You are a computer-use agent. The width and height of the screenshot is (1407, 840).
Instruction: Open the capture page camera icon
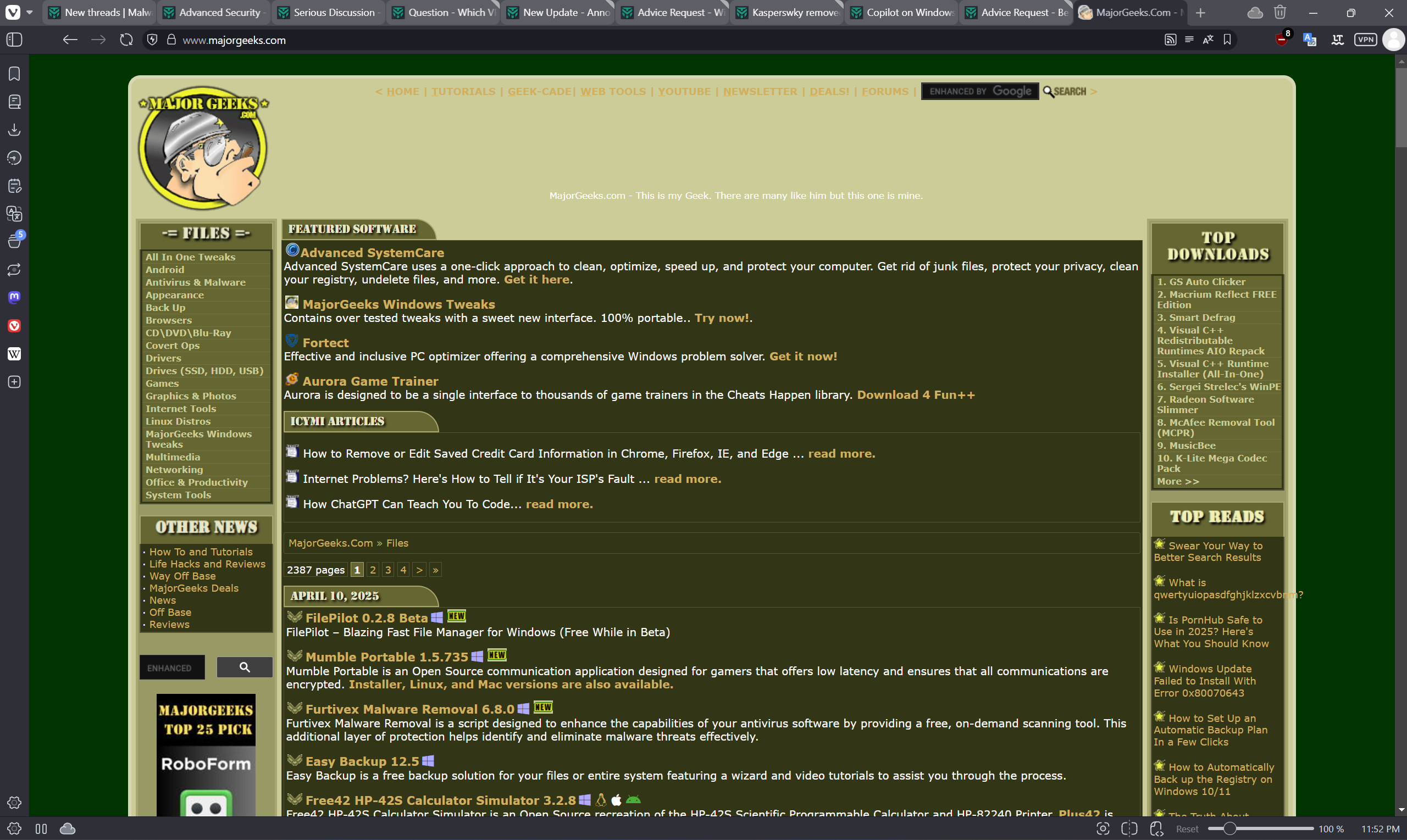click(x=1103, y=828)
